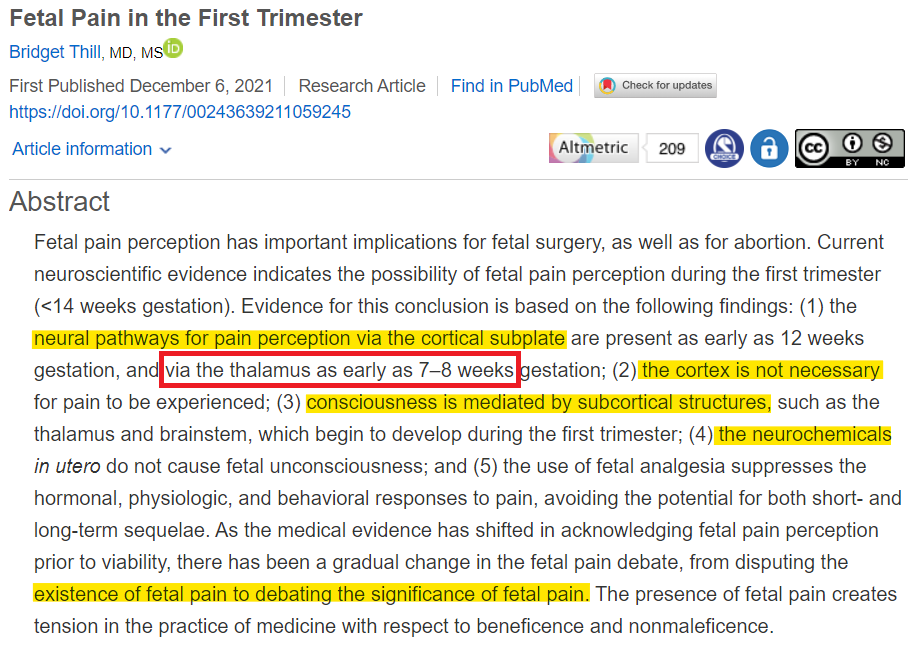Image resolution: width=922 pixels, height=653 pixels.
Task: Open author Bridget Thill's profile link
Action: pyautogui.click(x=55, y=52)
